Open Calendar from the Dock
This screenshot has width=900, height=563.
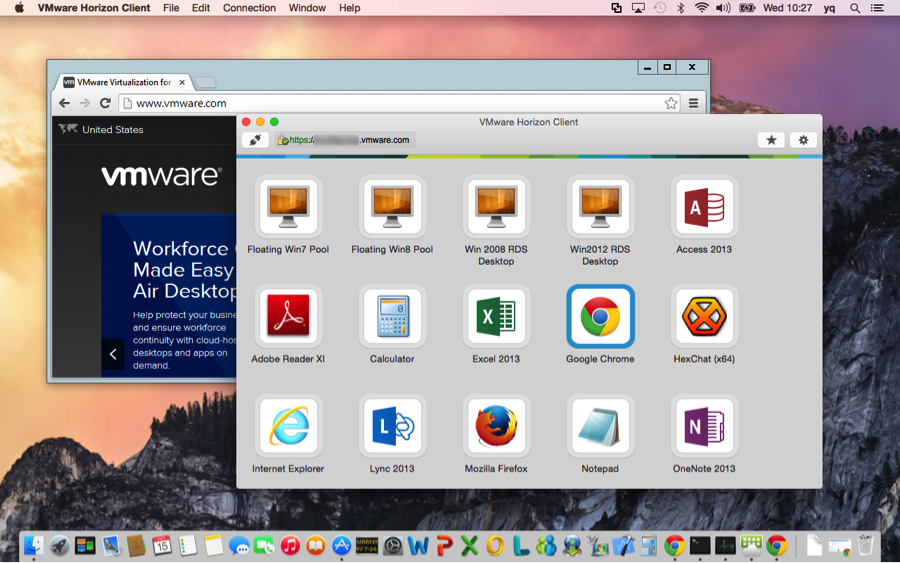[162, 545]
